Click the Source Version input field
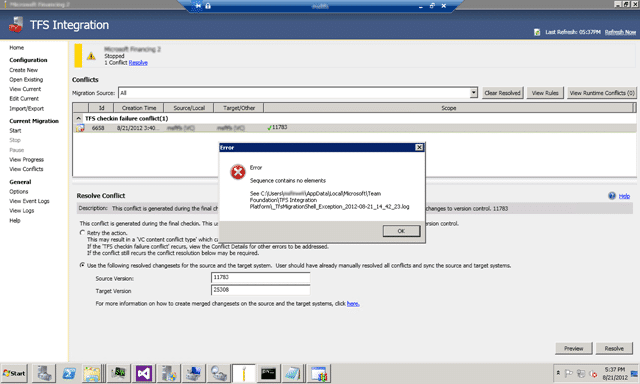The width and height of the screenshot is (640, 384). coord(260,277)
